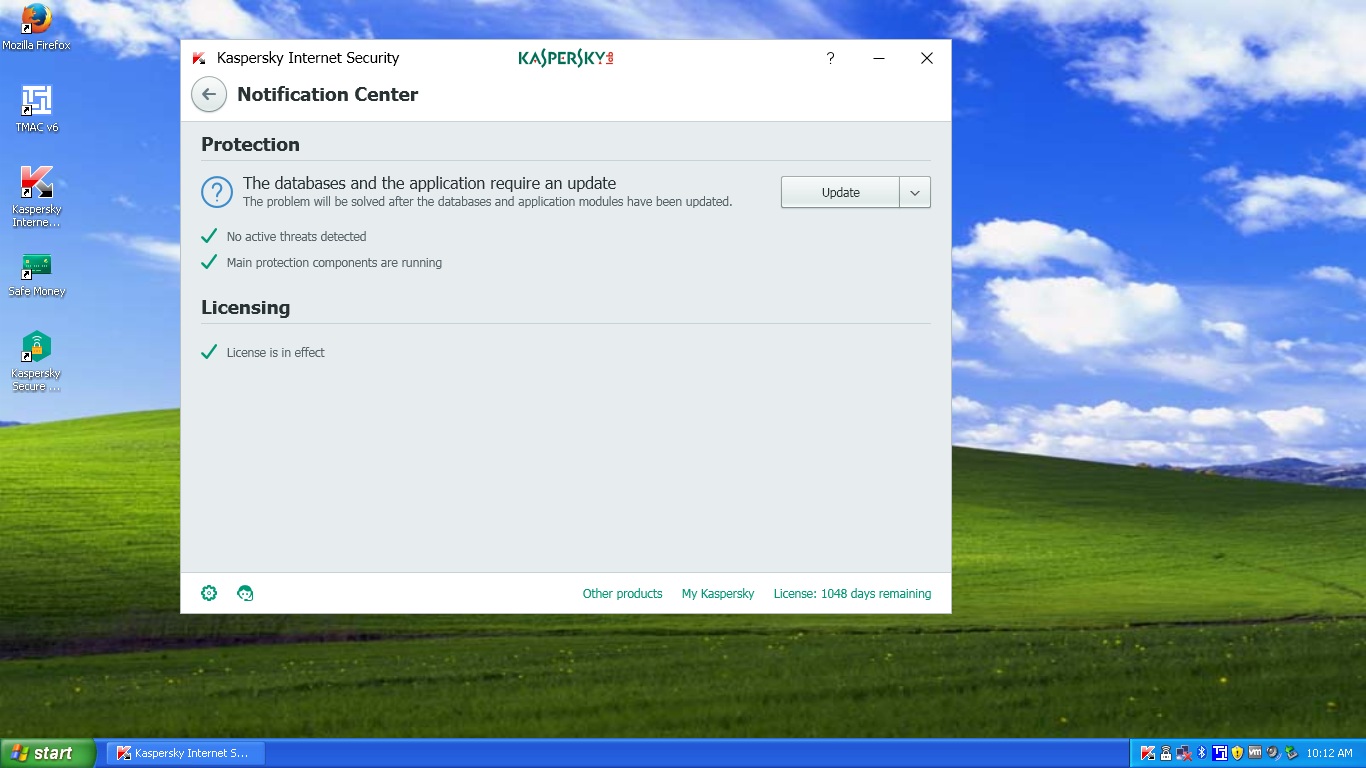Click the Bluetooth tray icon
Image resolution: width=1366 pixels, height=768 pixels.
coord(1202,753)
